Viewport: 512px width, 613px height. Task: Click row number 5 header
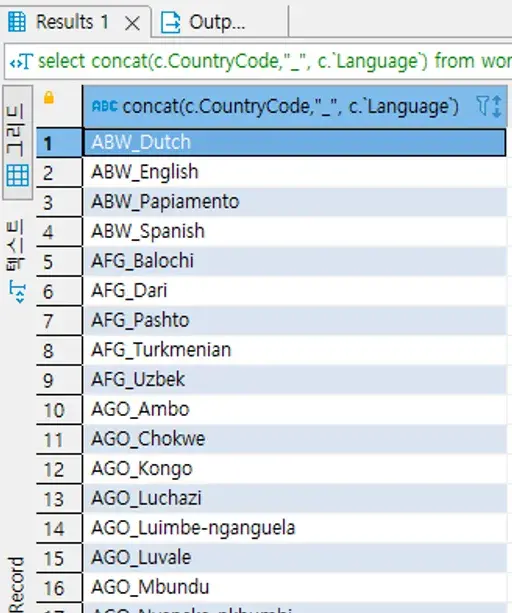click(x=59, y=262)
